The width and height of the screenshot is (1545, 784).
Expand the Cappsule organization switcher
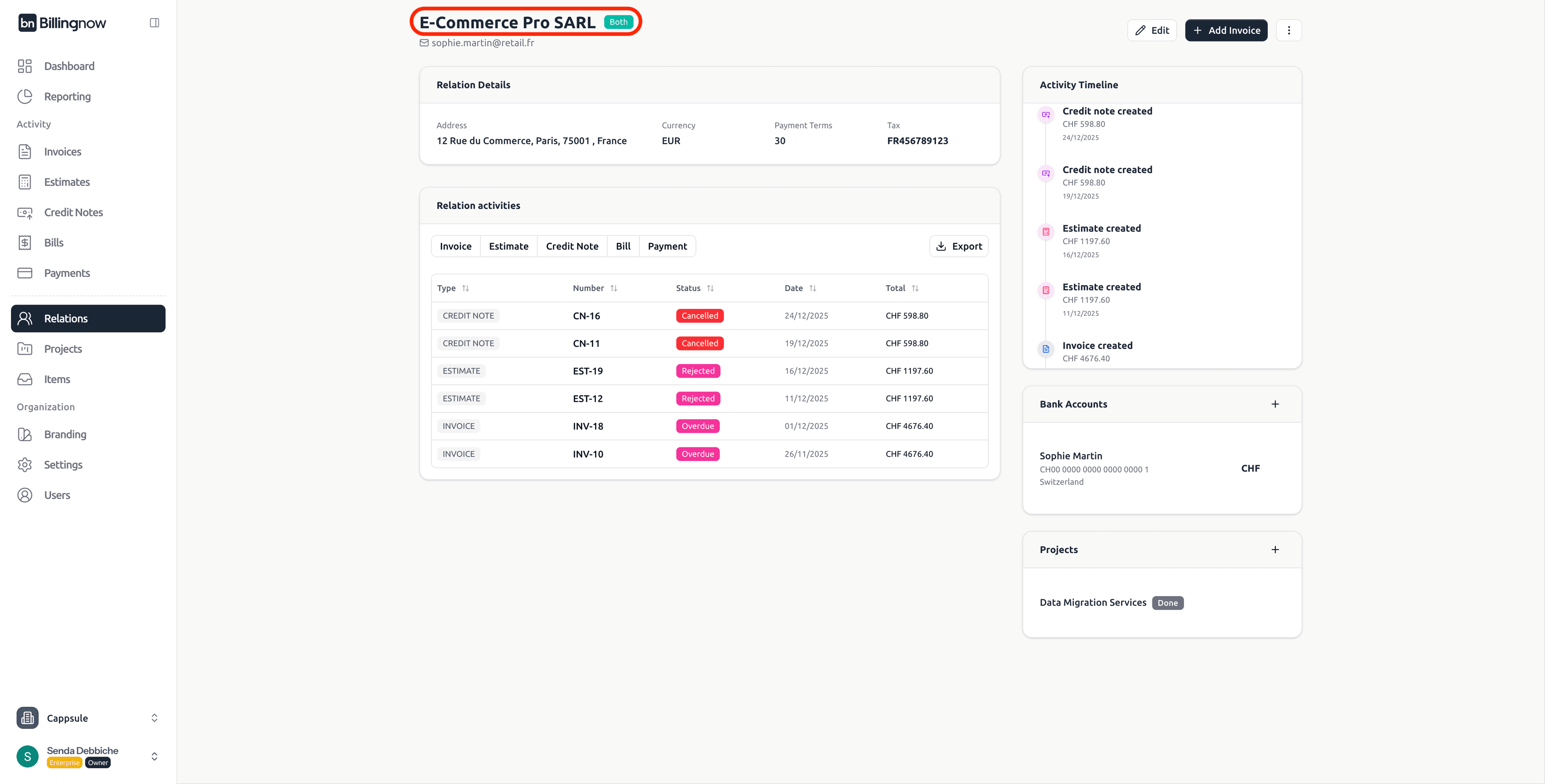[x=154, y=718]
